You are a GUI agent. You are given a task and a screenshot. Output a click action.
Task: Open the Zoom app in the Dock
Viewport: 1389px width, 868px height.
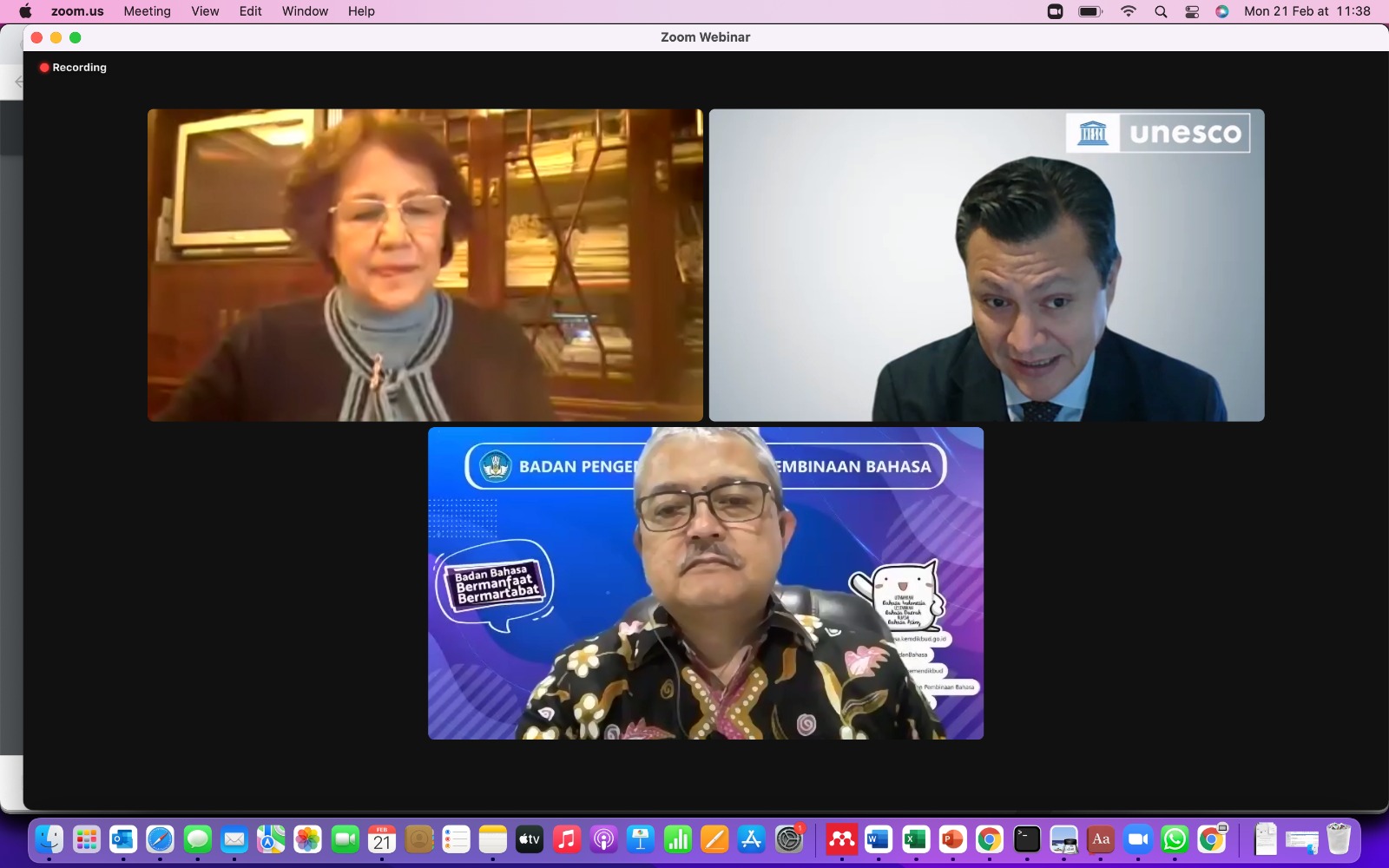coord(1137,839)
